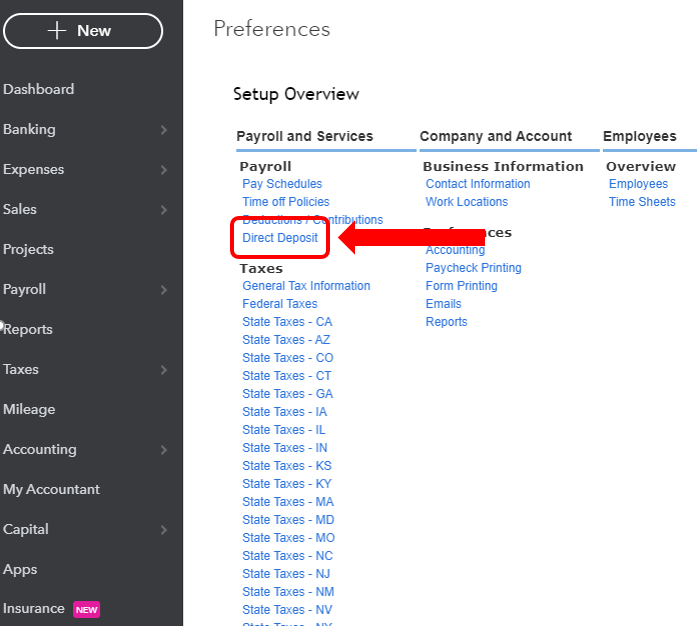This screenshot has width=697, height=626.
Task: Open State Taxes - CA link
Action: [x=287, y=322]
